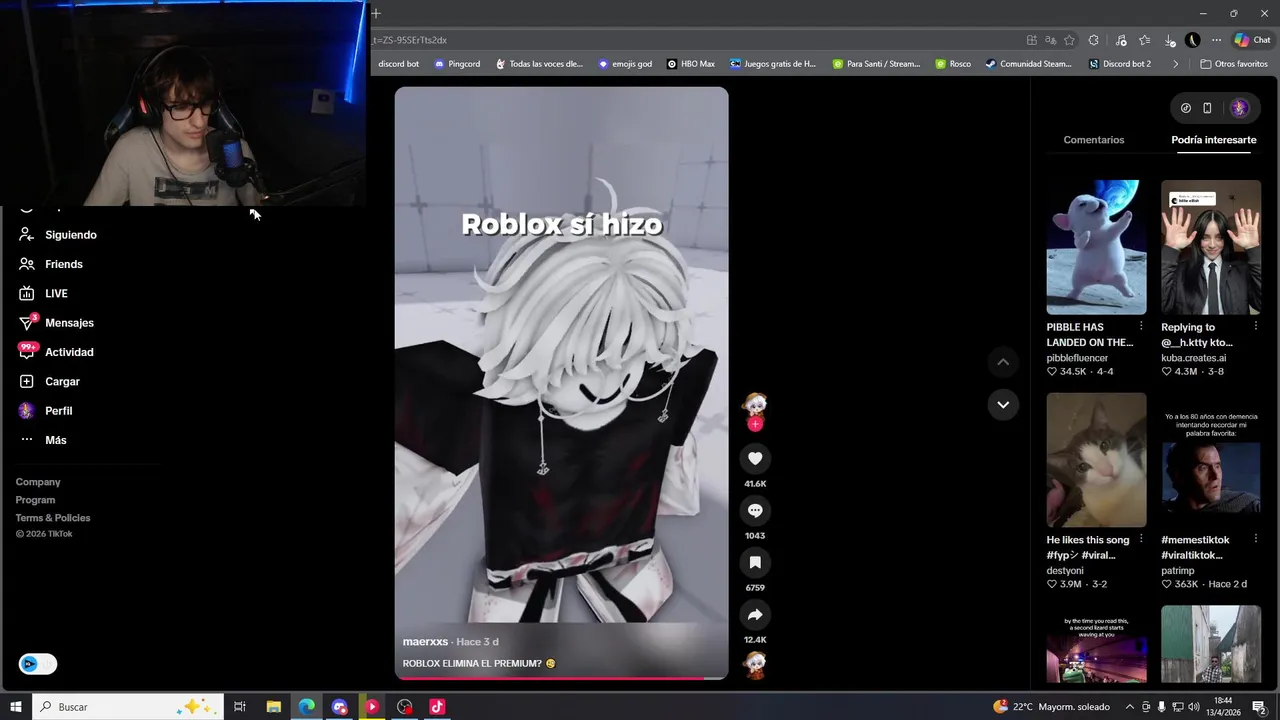Switch to the Podría interesarte tab
1280x720 pixels.
[x=1214, y=140]
